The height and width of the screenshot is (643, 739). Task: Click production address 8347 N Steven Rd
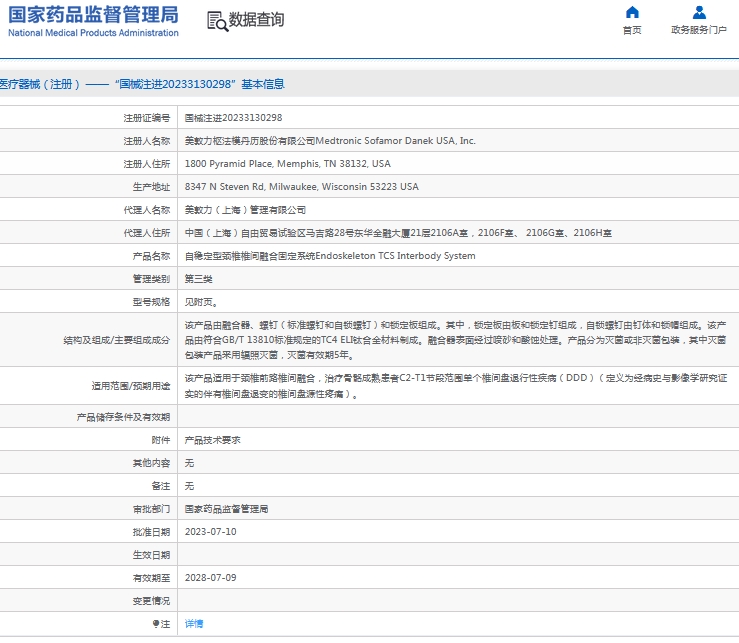(x=302, y=187)
